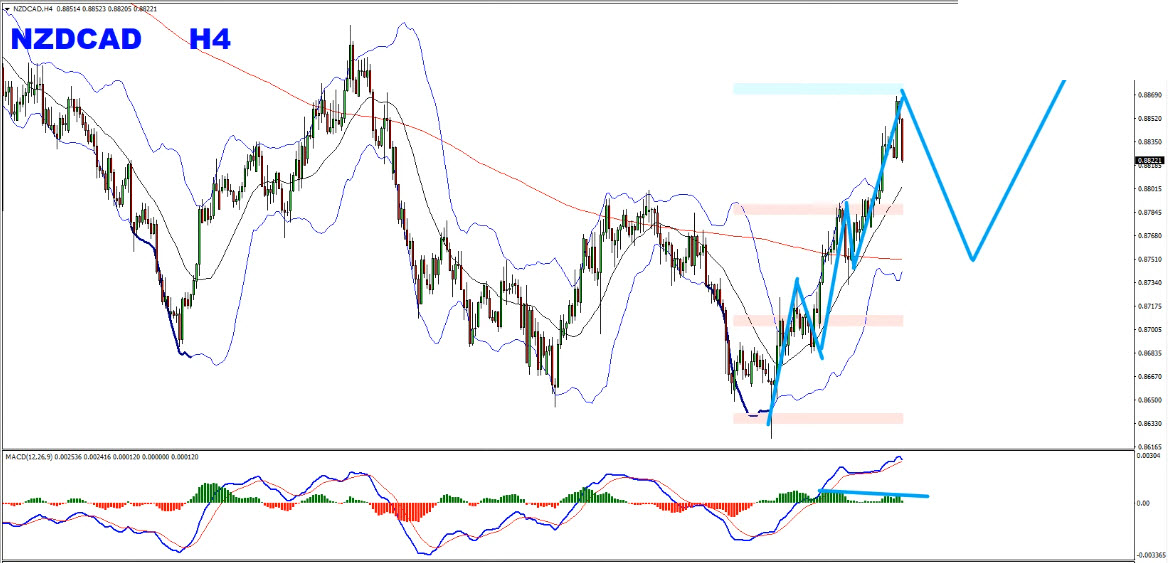Click the large blue H4 timeframe label
This screenshot has width=1168, height=563.
pyautogui.click(x=210, y=40)
